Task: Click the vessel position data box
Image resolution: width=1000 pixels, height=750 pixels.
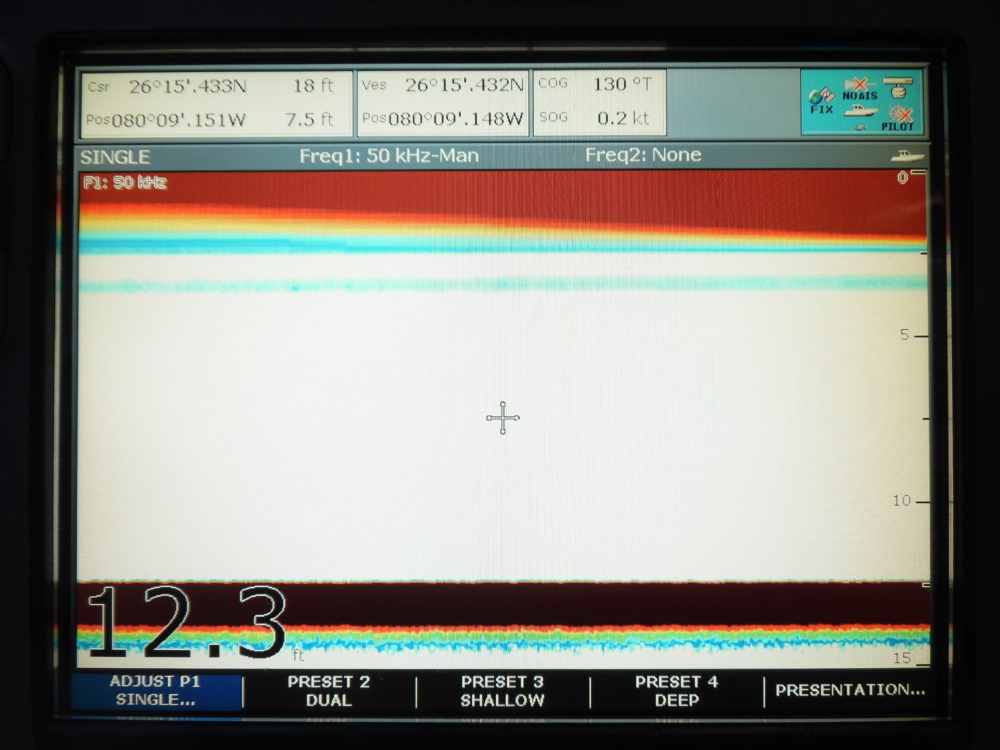Action: pos(443,102)
